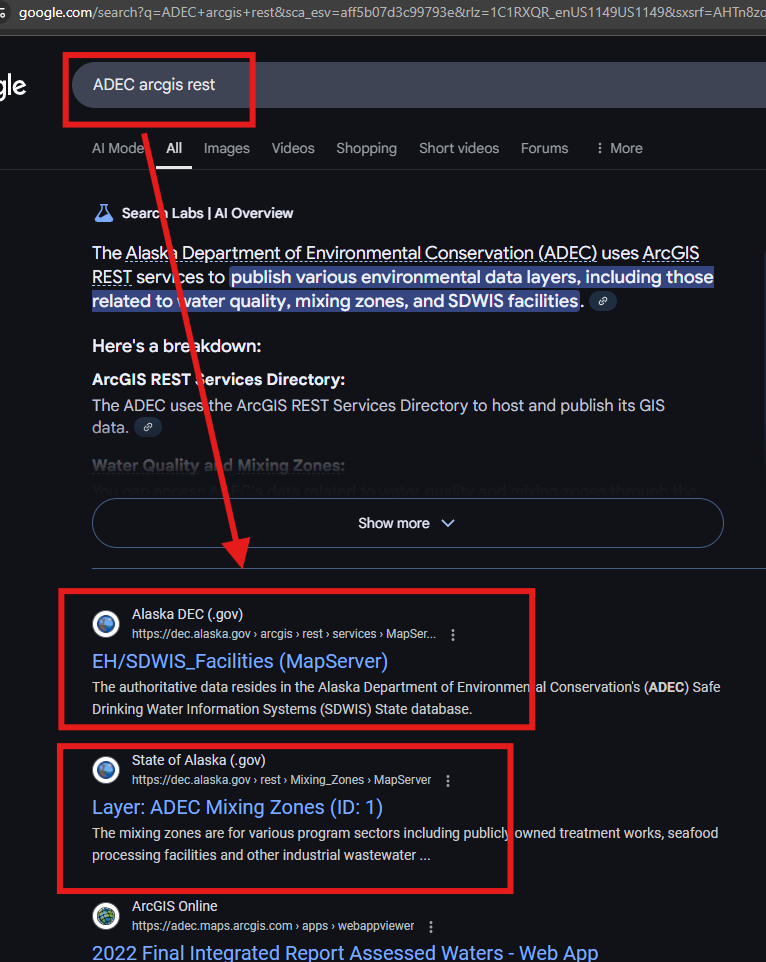Switch to the Images tab
The width and height of the screenshot is (766, 962).
226,148
